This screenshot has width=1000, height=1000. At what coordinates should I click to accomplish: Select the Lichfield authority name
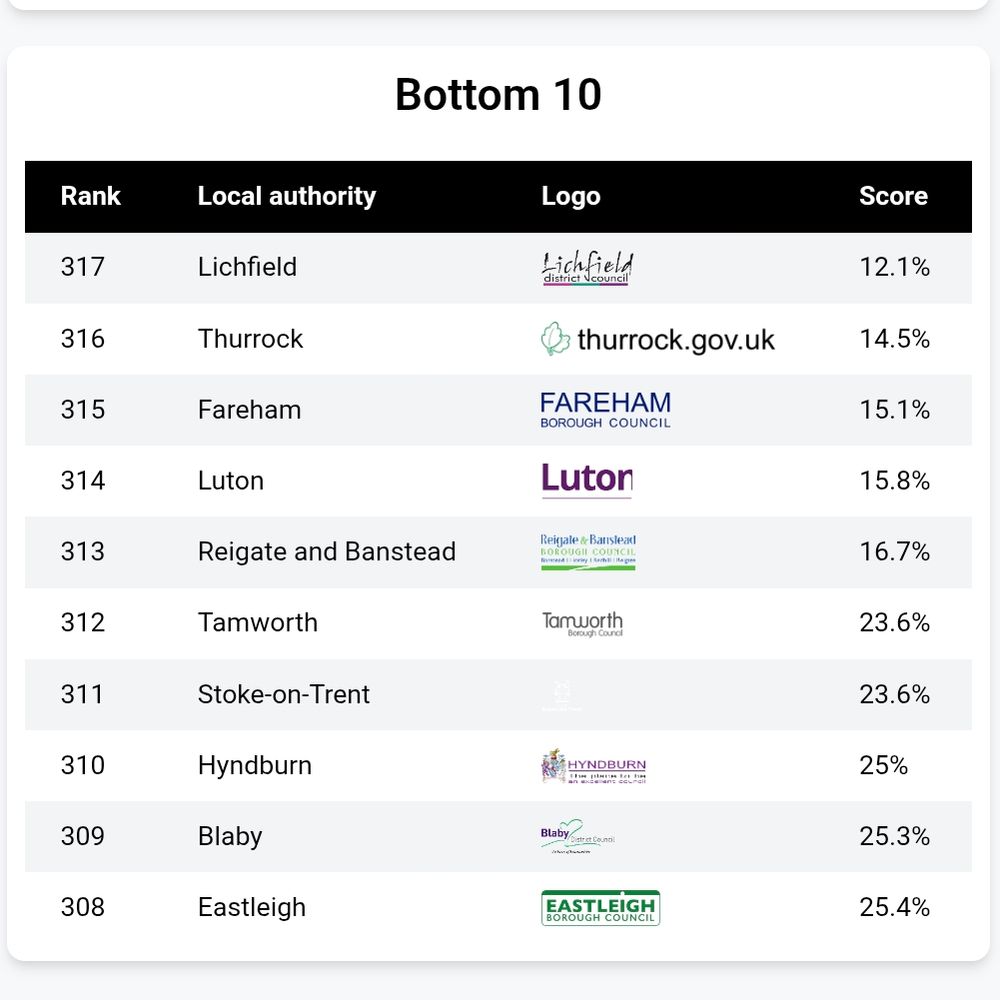coord(247,267)
